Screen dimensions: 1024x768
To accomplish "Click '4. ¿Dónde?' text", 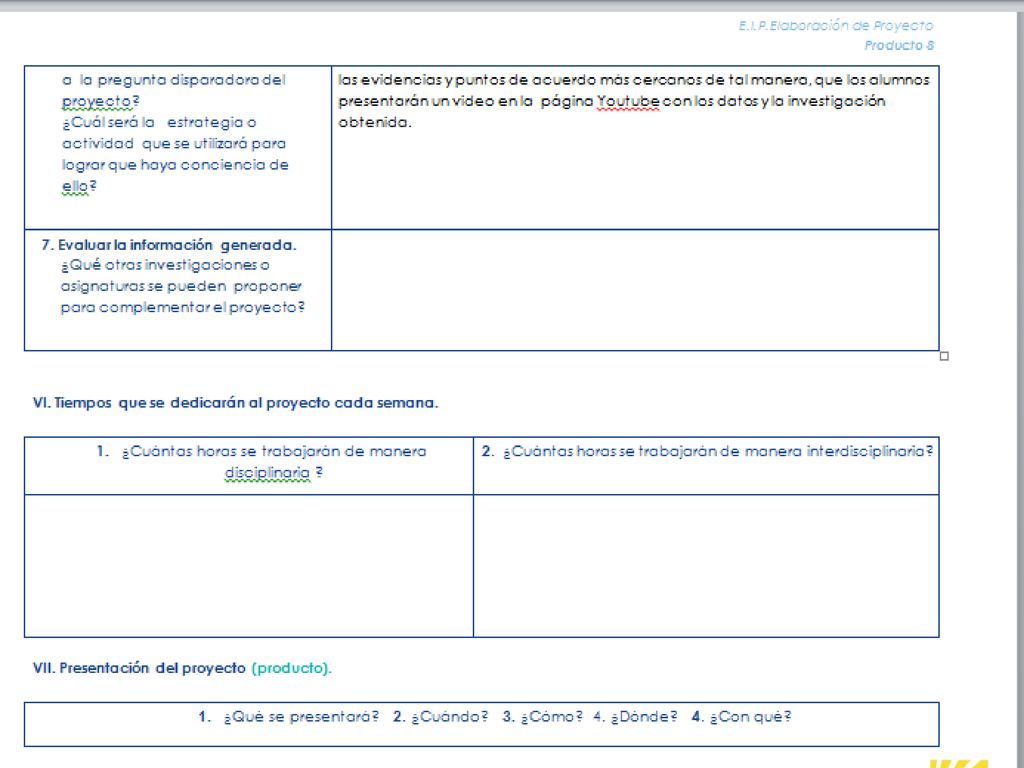I will tap(635, 717).
